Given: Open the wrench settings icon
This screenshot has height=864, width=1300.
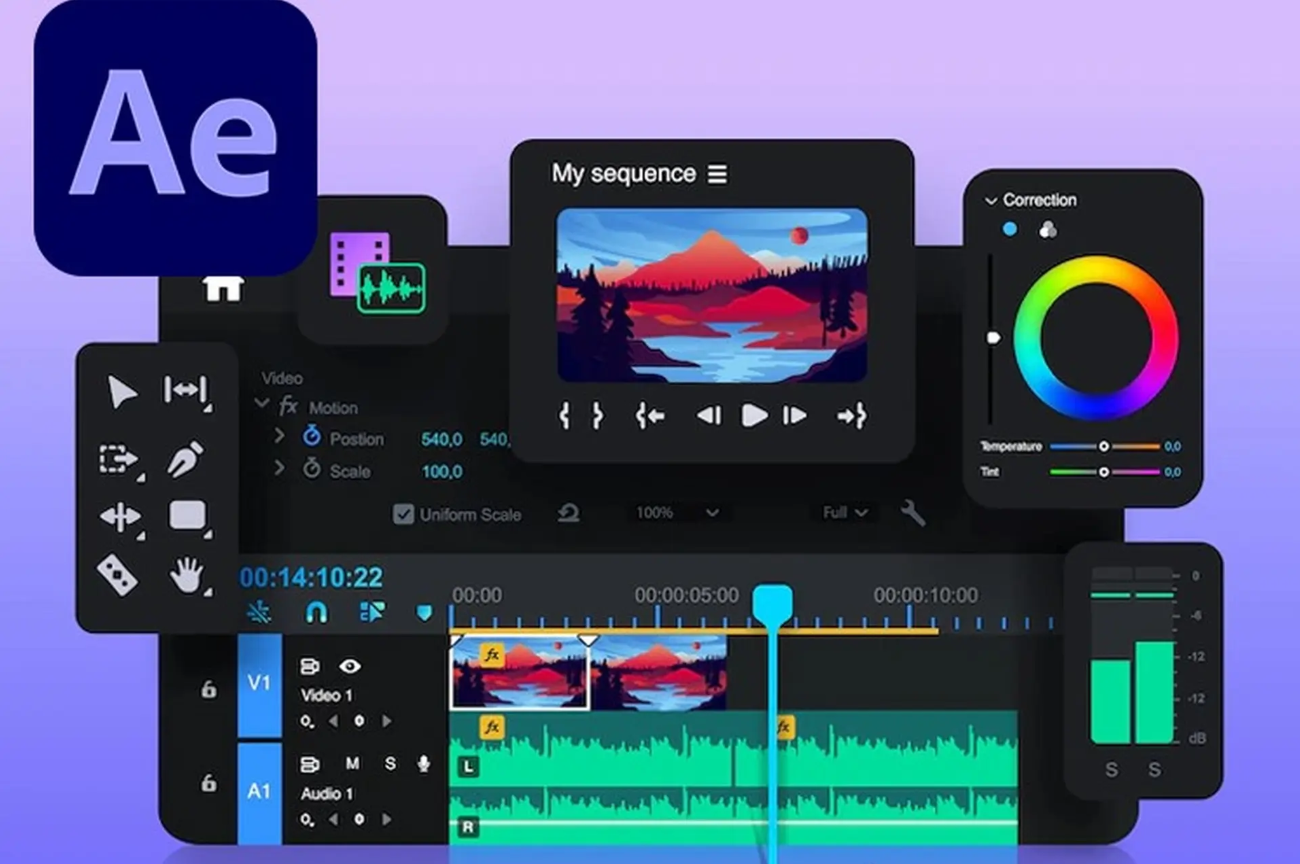Looking at the screenshot, I should (x=912, y=513).
